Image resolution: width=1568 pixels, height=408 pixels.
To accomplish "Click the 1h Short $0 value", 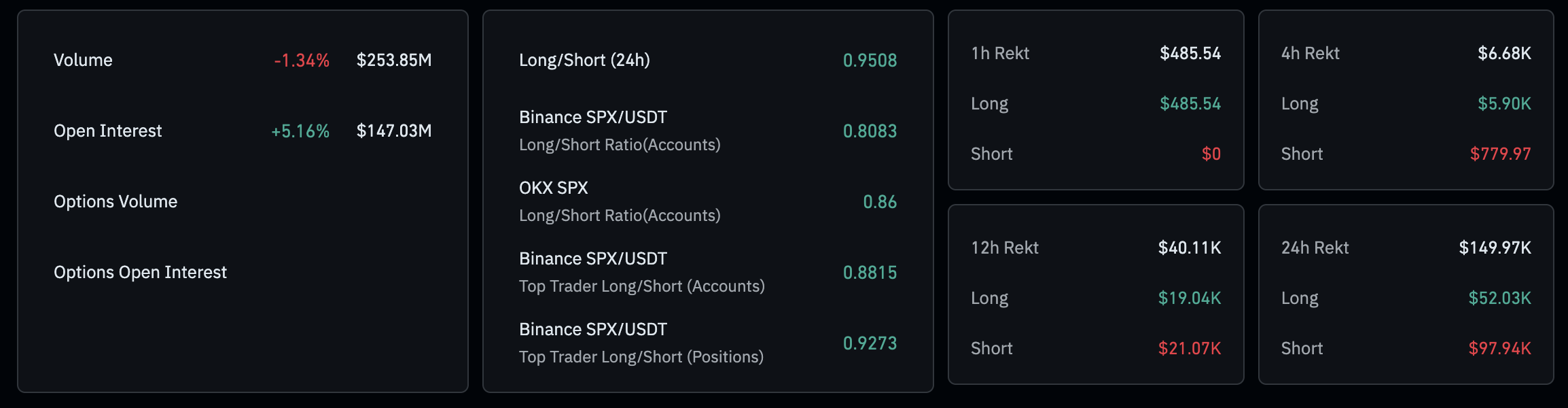I will click(1211, 154).
